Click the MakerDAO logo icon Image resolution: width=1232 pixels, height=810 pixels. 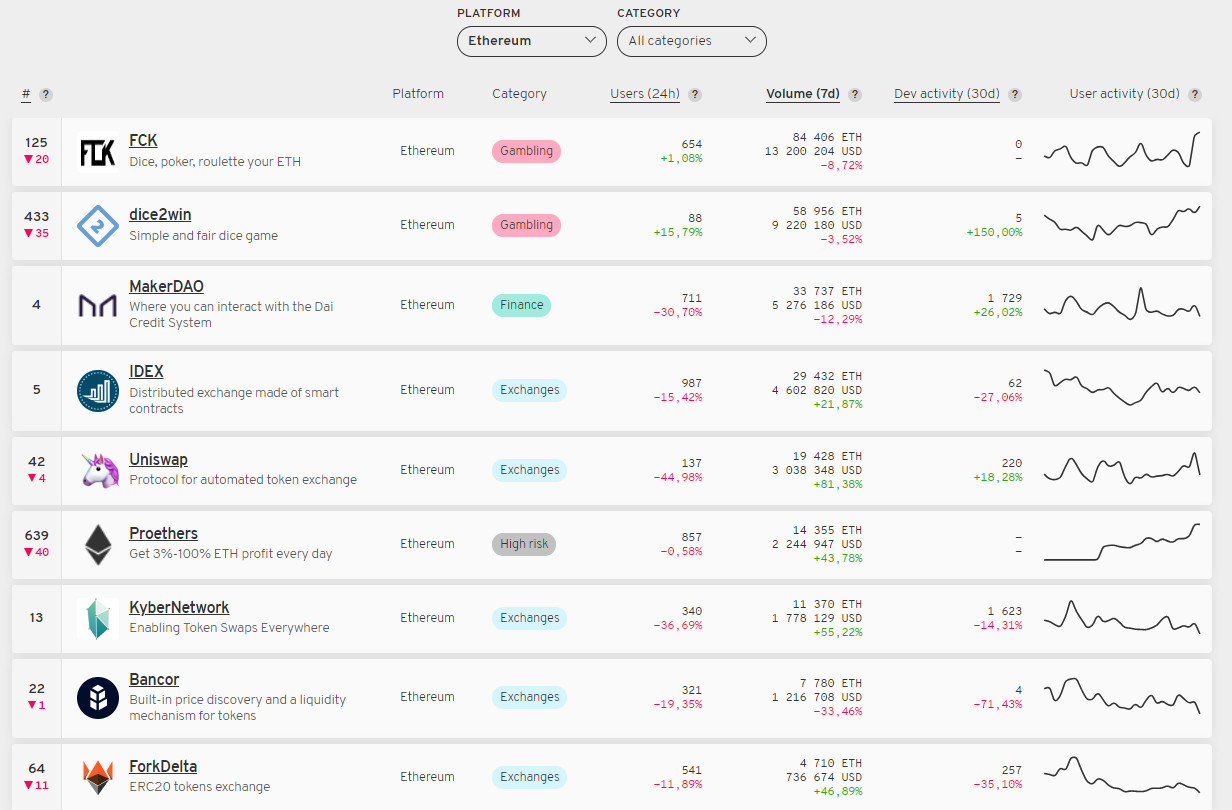coord(97,306)
